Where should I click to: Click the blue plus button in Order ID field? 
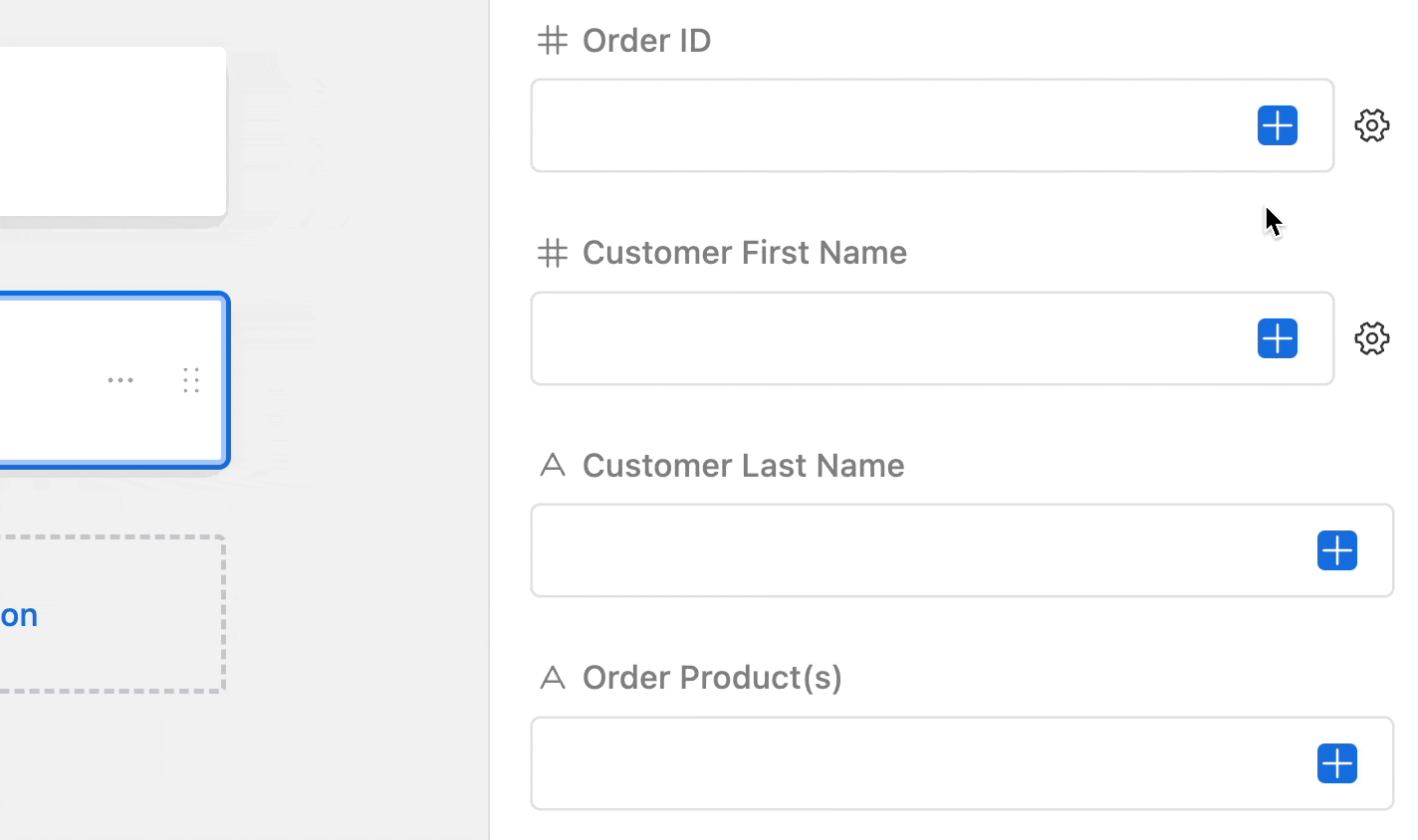click(x=1278, y=125)
